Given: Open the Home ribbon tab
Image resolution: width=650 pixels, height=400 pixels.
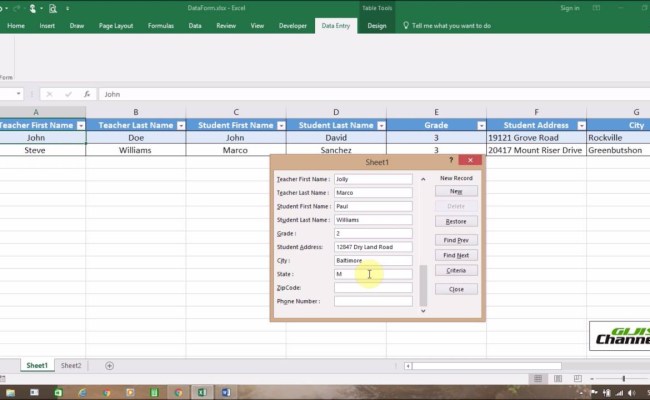Looking at the screenshot, I should click(16, 26).
